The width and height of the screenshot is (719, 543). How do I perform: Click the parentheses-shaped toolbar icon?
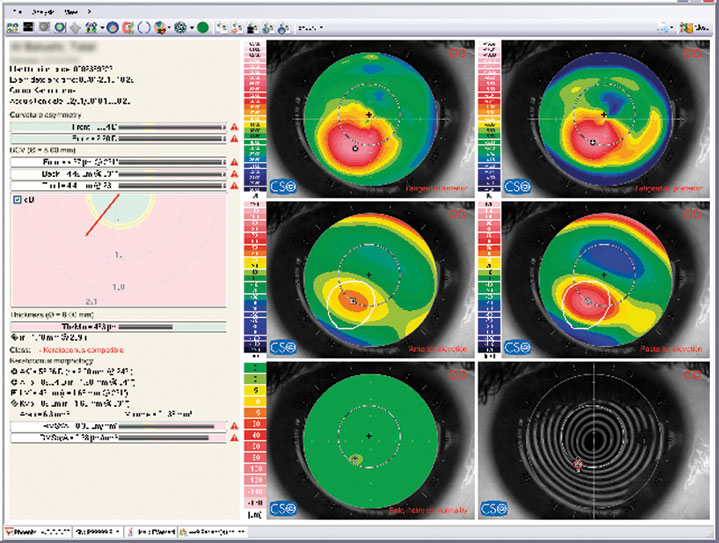pyautogui.click(x=144, y=27)
